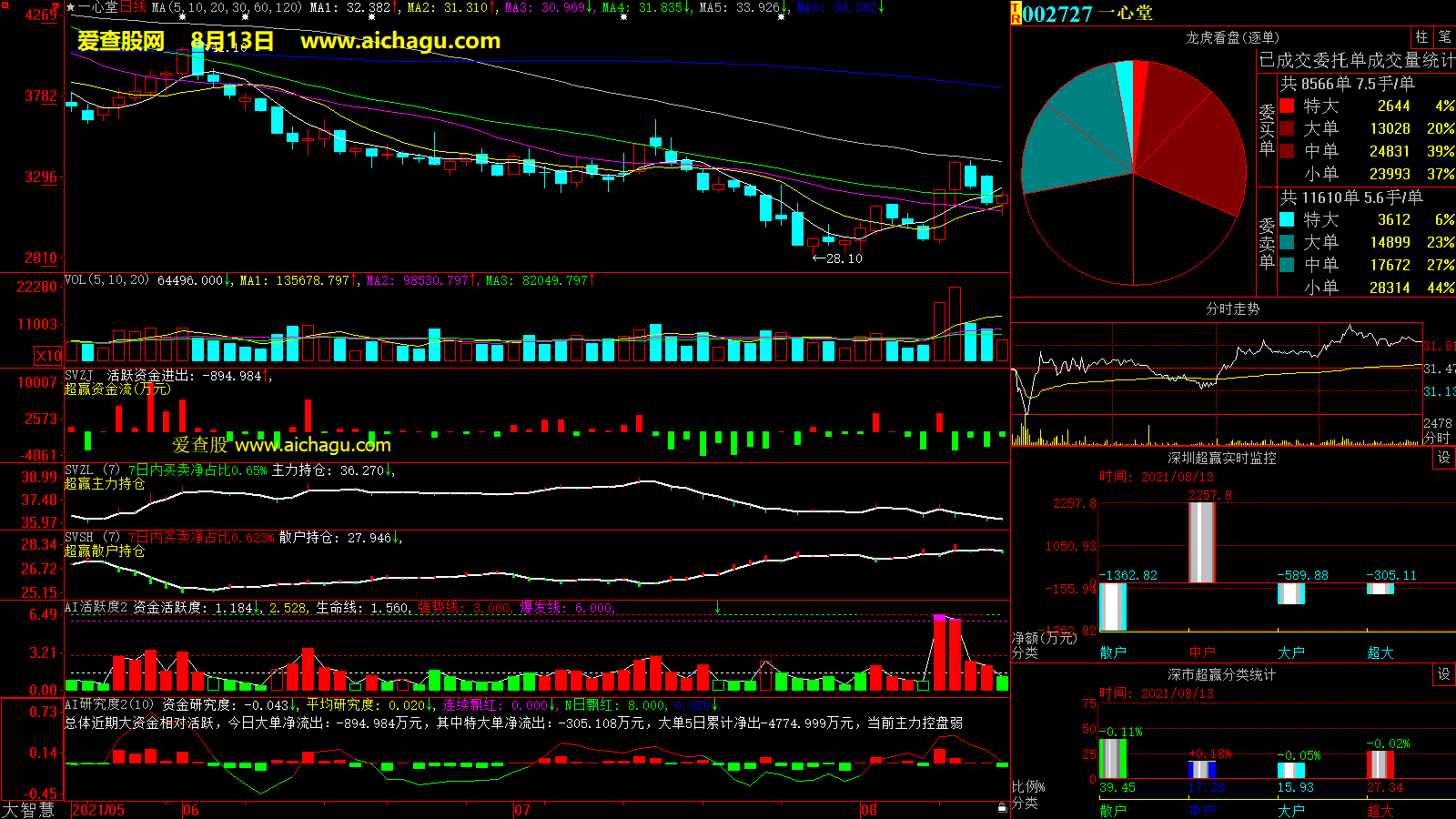Click the star icon before 一心堂 chart title

pos(71,7)
